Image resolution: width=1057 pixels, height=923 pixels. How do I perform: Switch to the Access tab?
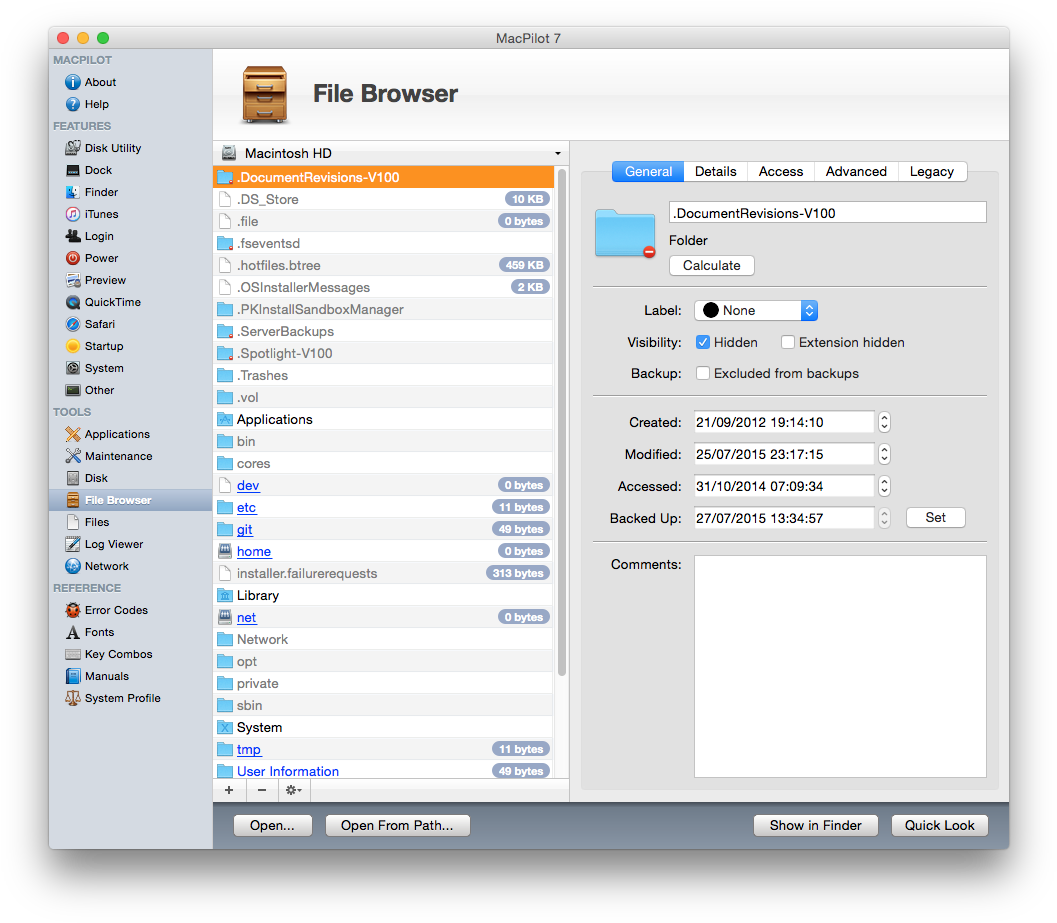780,171
